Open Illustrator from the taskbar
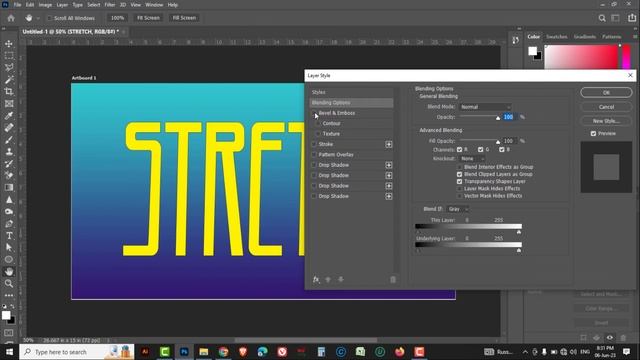640x360 pixels. pos(145,351)
